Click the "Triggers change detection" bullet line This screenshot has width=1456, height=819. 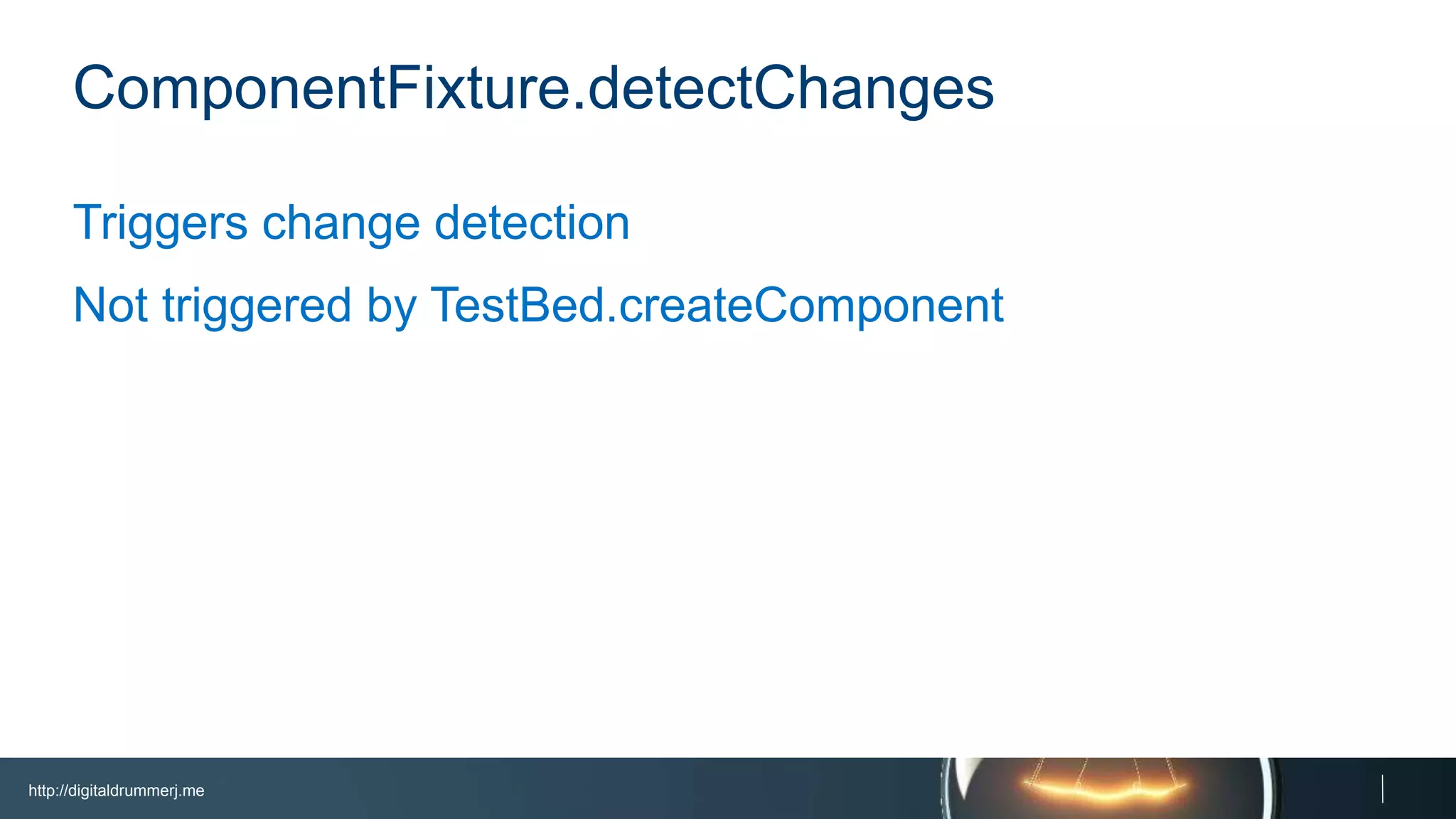[x=351, y=223]
